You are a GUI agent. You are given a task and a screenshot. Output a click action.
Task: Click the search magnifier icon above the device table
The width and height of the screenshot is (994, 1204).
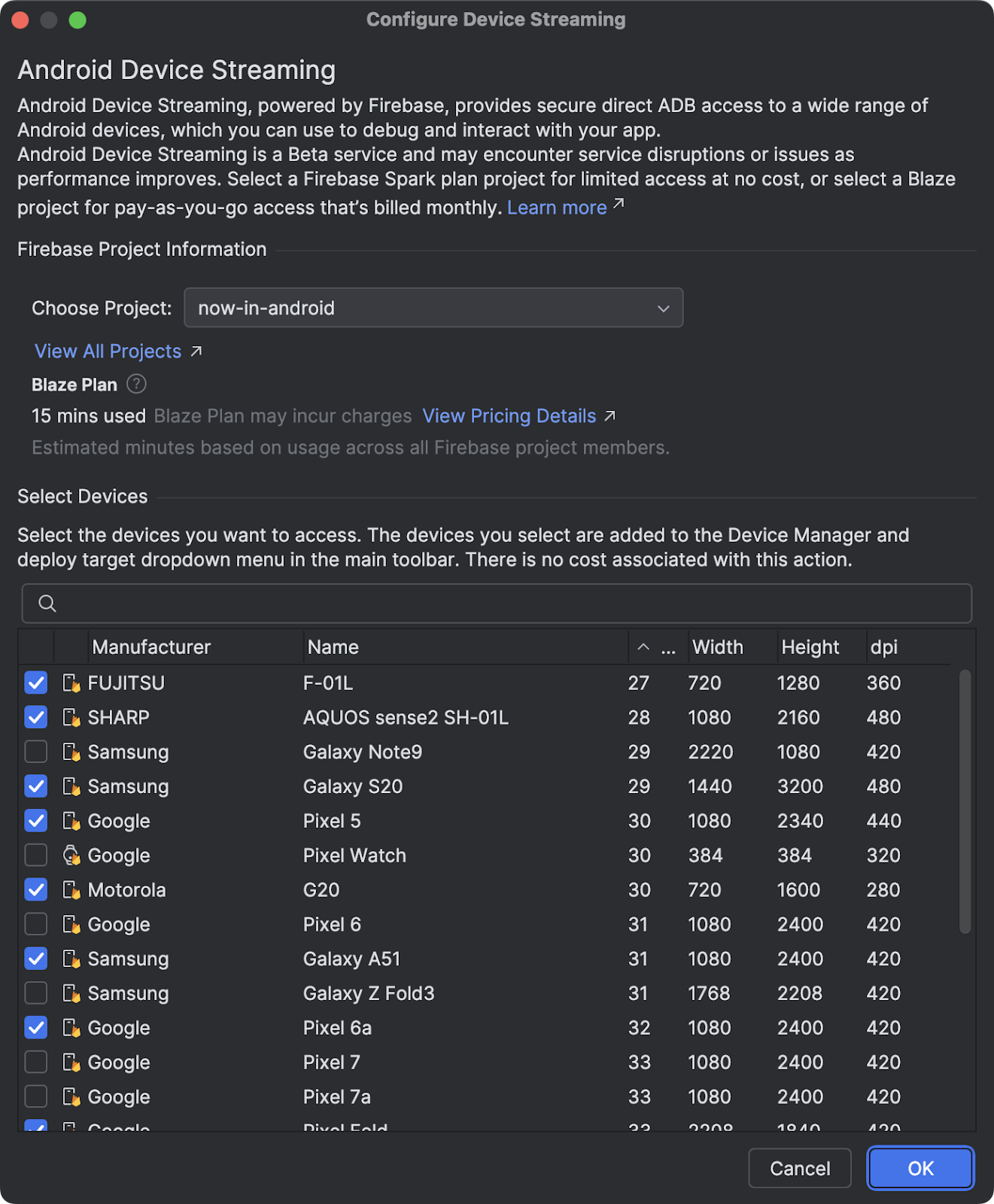(x=47, y=604)
